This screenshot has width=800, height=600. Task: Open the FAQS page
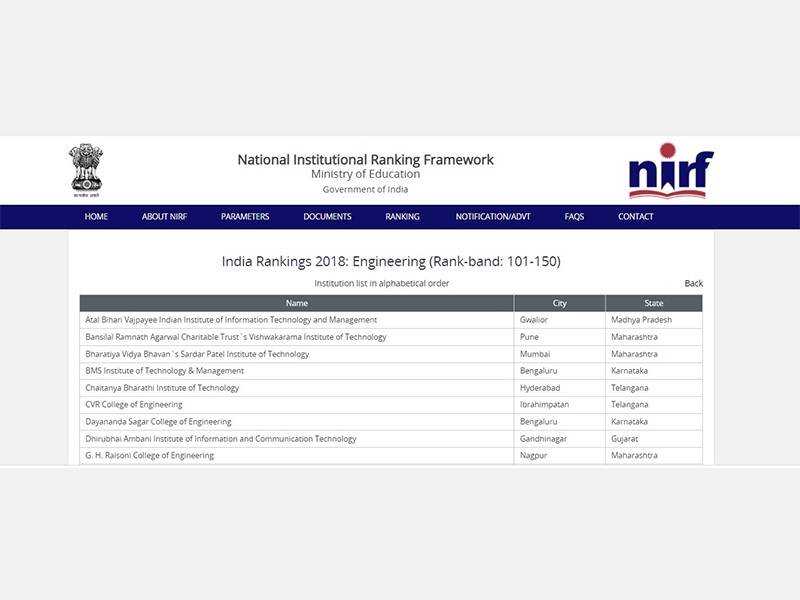tap(574, 216)
